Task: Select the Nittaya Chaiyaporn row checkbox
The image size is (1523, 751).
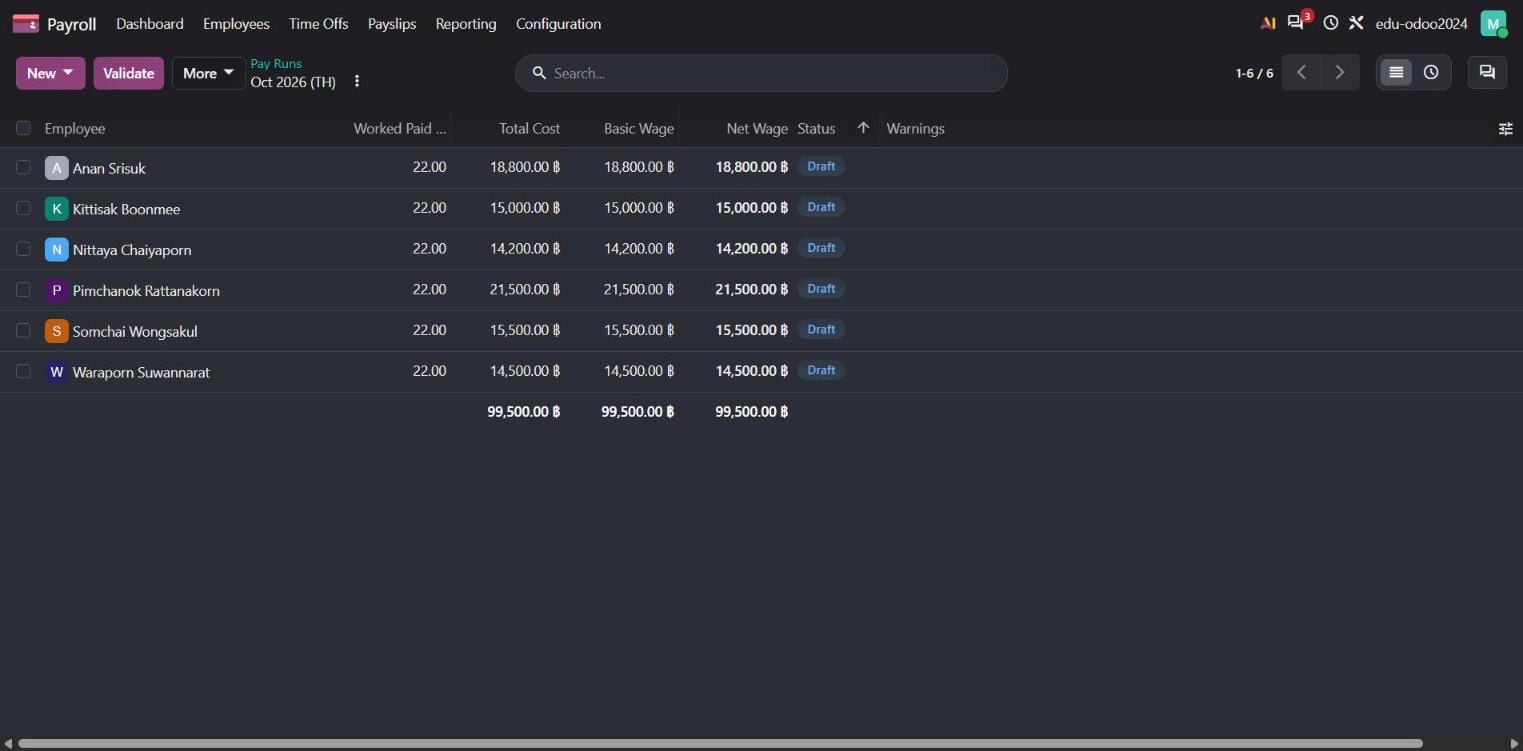Action: tap(23, 249)
